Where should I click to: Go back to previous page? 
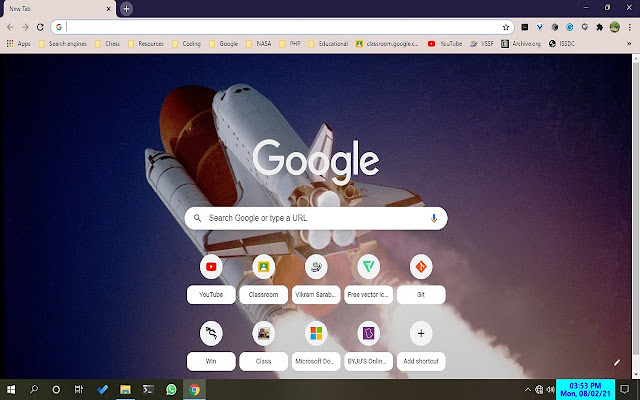(10, 27)
